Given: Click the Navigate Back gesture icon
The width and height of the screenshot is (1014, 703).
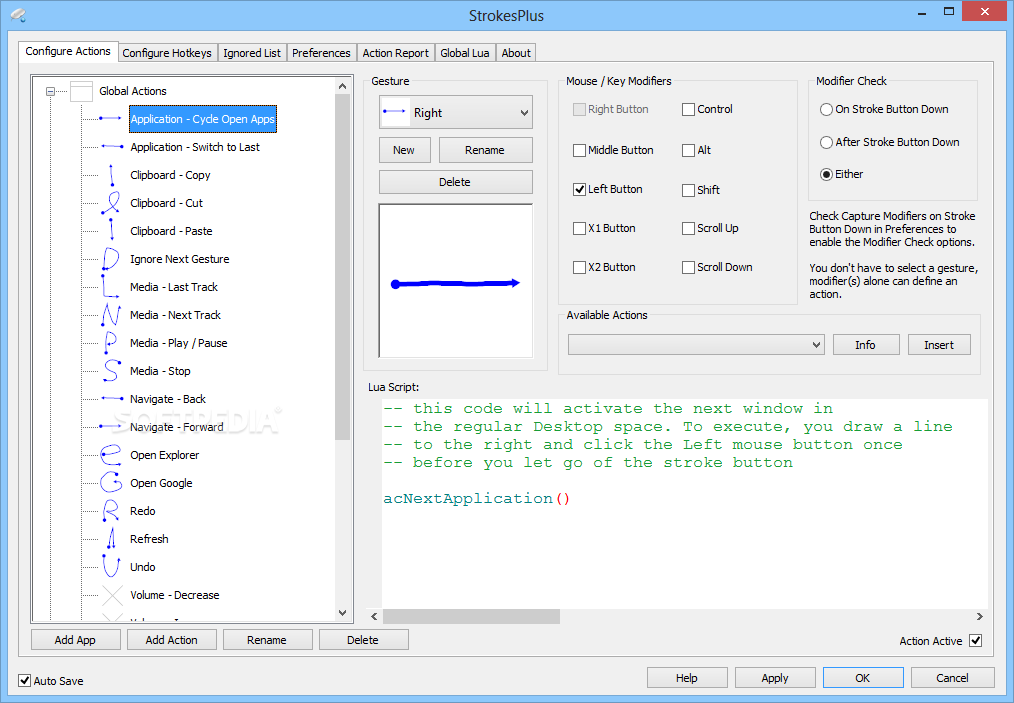Looking at the screenshot, I should click(112, 399).
